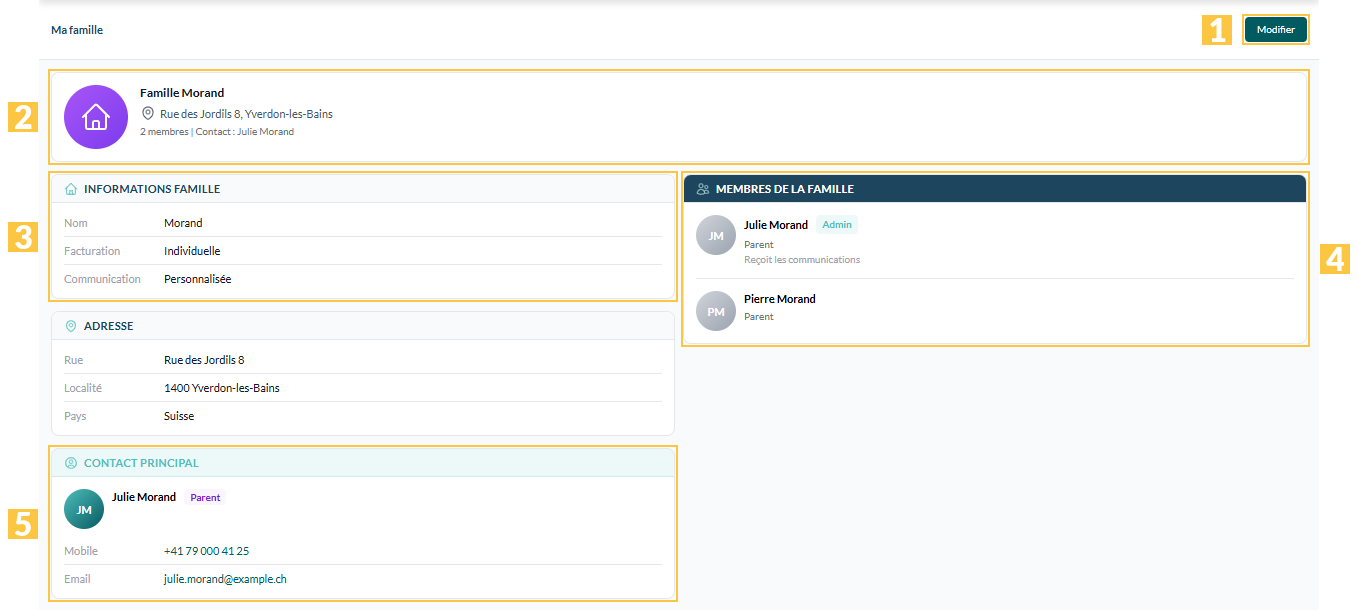This screenshot has height=610, width=1358.
Task: Click the Adresse header title
Action: click(x=108, y=326)
